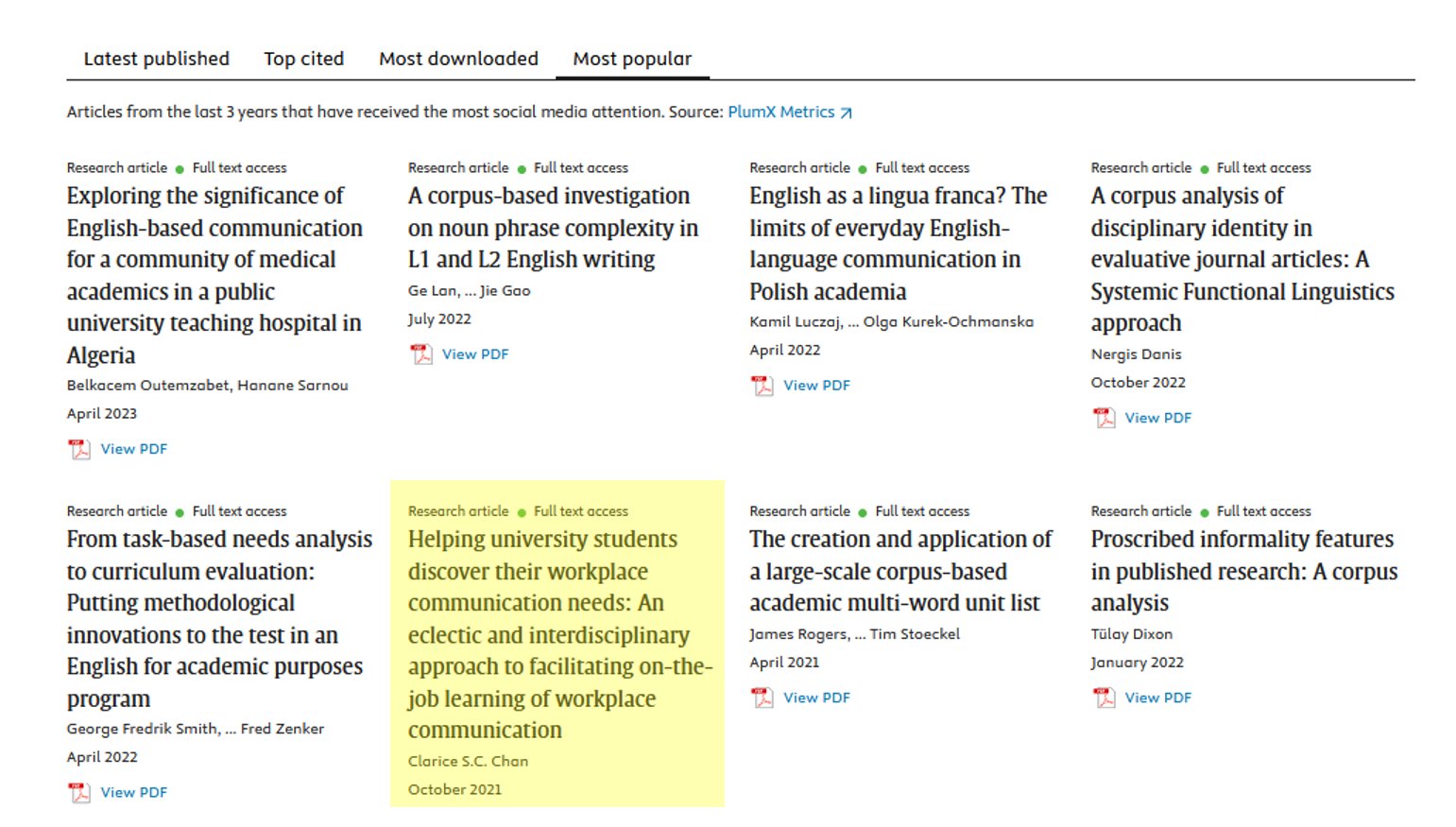The height and width of the screenshot is (827, 1456).
Task: Click PDF icon for disciplinary identity article
Action: 1104,418
